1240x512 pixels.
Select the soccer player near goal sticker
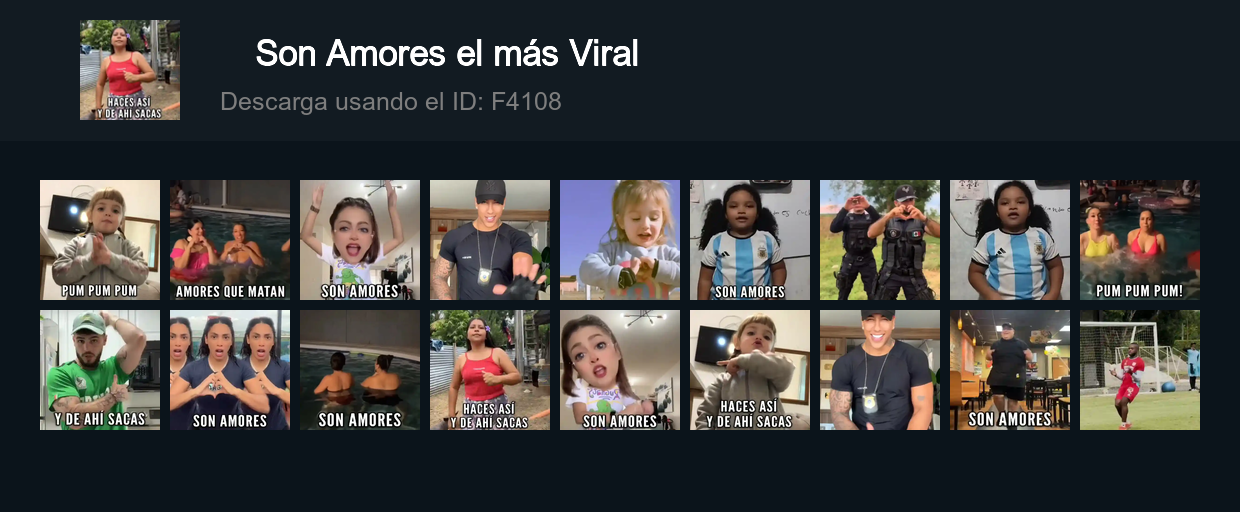point(1140,370)
